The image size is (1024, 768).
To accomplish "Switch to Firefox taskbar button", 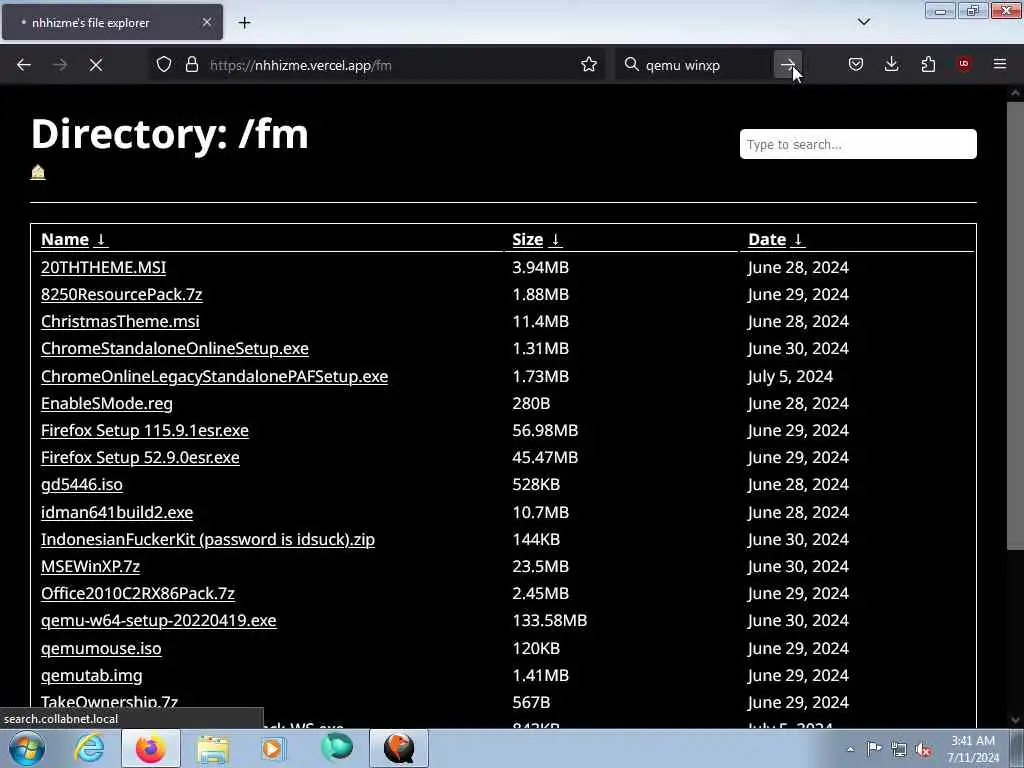I will click(x=150, y=748).
